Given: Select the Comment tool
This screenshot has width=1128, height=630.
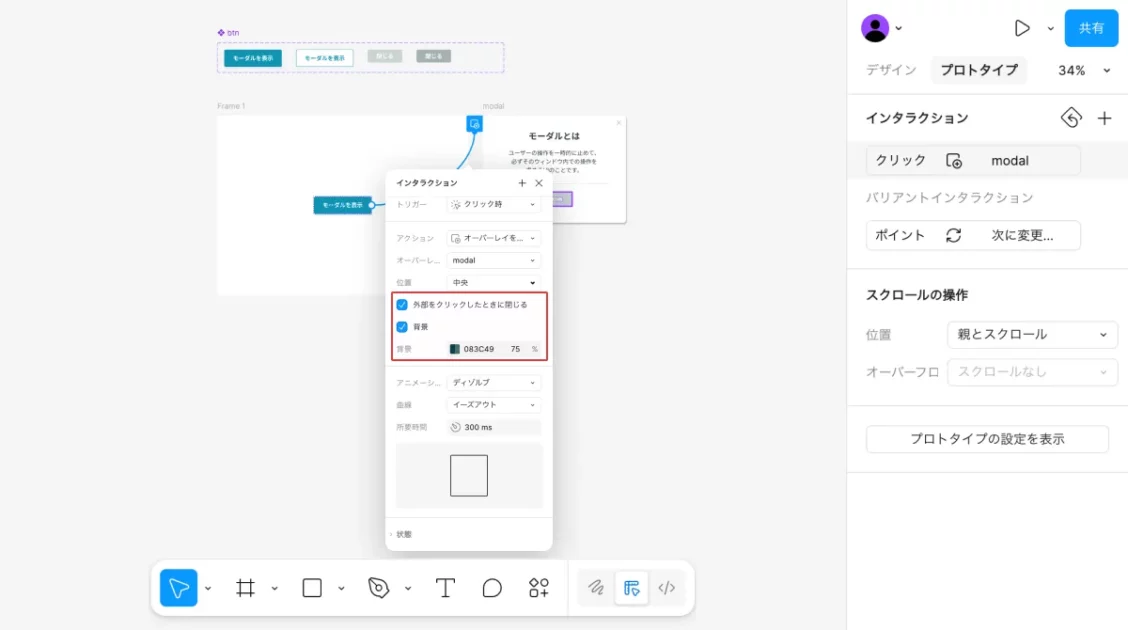Looking at the screenshot, I should [x=492, y=588].
